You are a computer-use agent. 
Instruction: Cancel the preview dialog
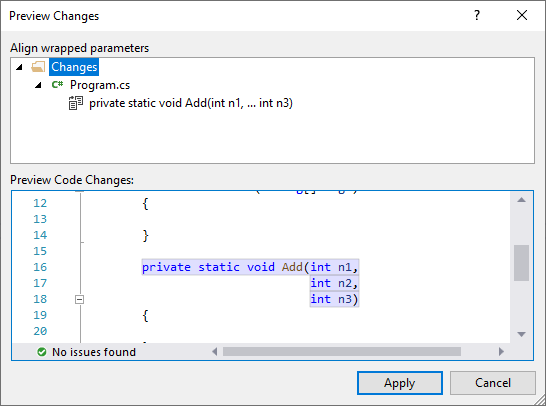pos(492,383)
